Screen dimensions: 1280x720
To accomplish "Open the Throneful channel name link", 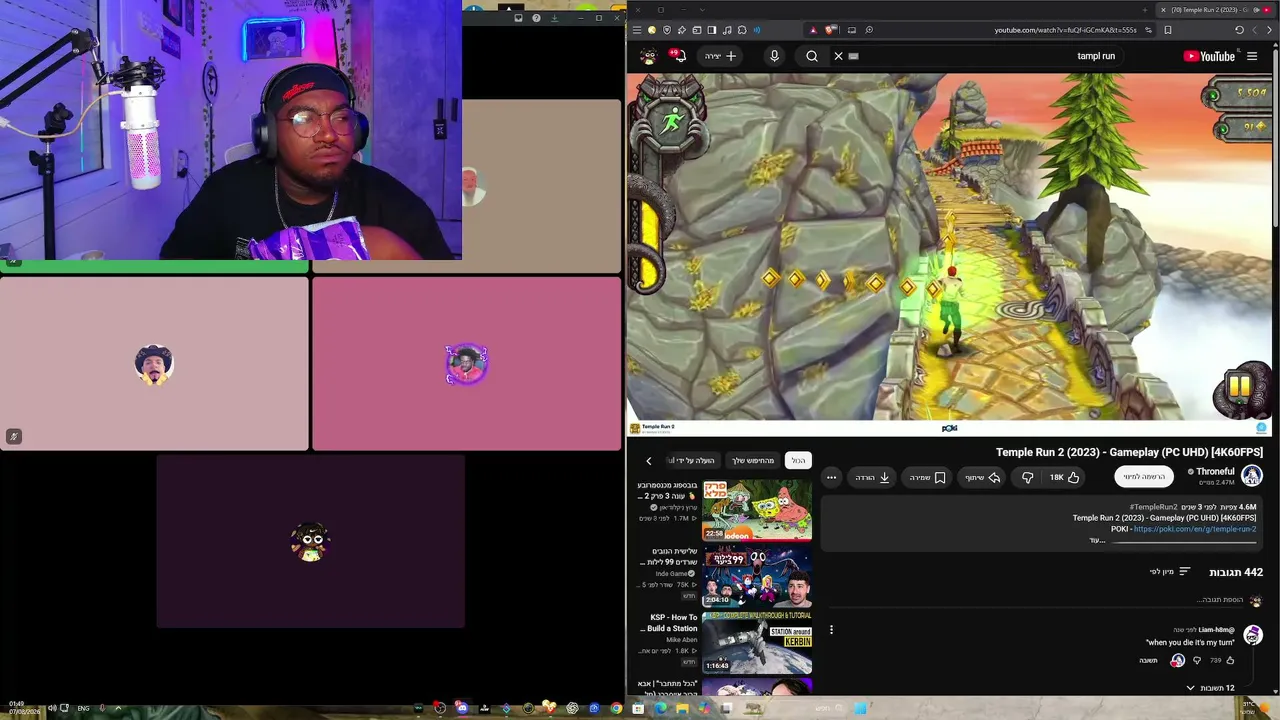I will pyautogui.click(x=1215, y=471).
